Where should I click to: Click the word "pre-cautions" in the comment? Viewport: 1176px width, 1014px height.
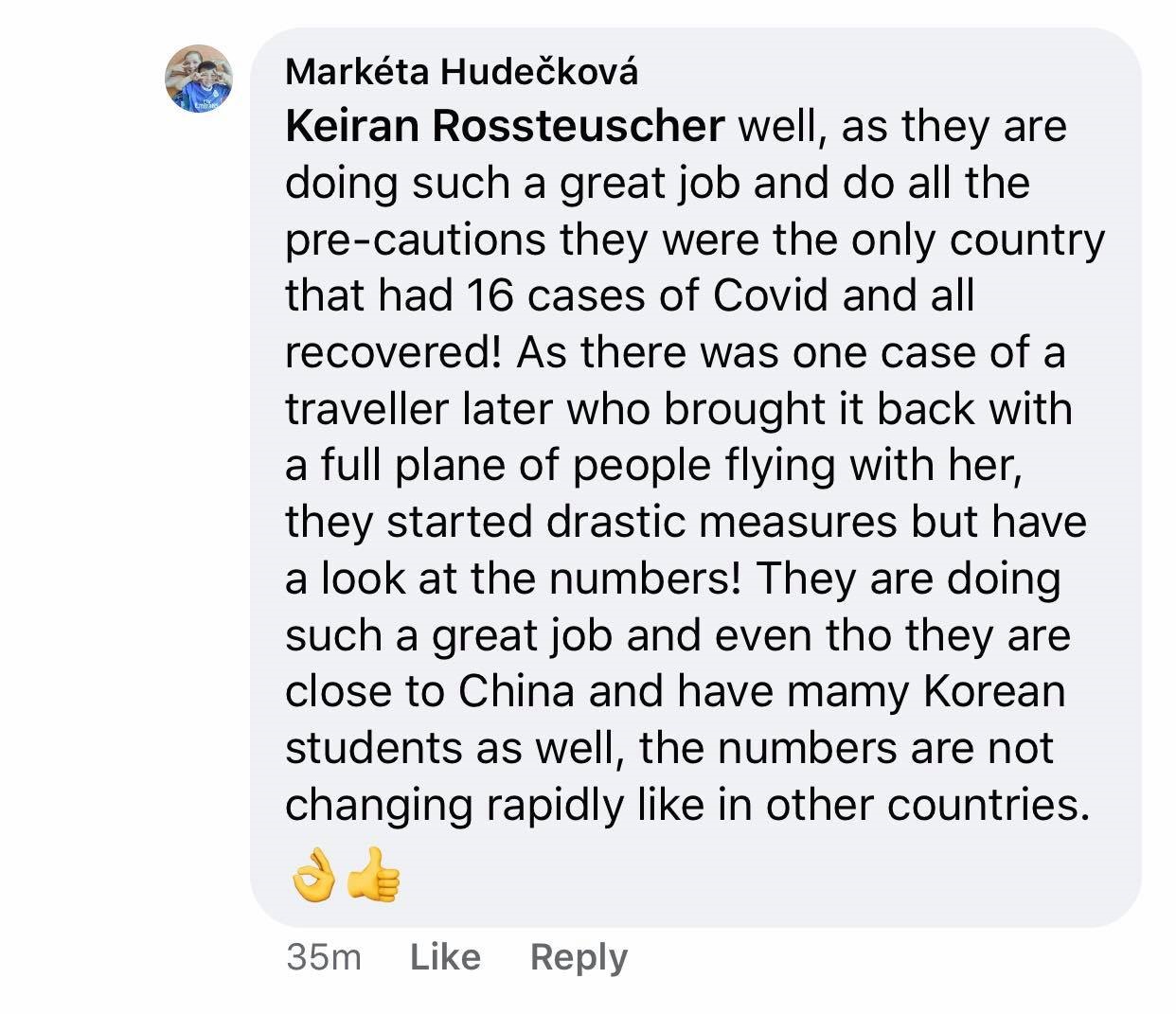click(x=416, y=240)
